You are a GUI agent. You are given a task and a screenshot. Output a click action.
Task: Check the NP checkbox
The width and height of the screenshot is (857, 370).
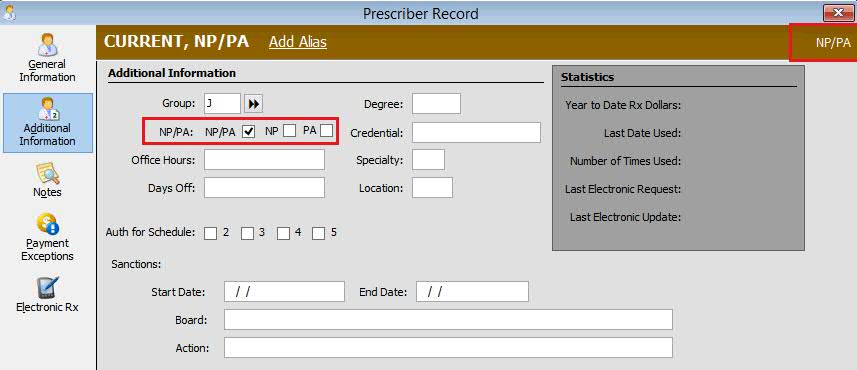click(x=290, y=131)
